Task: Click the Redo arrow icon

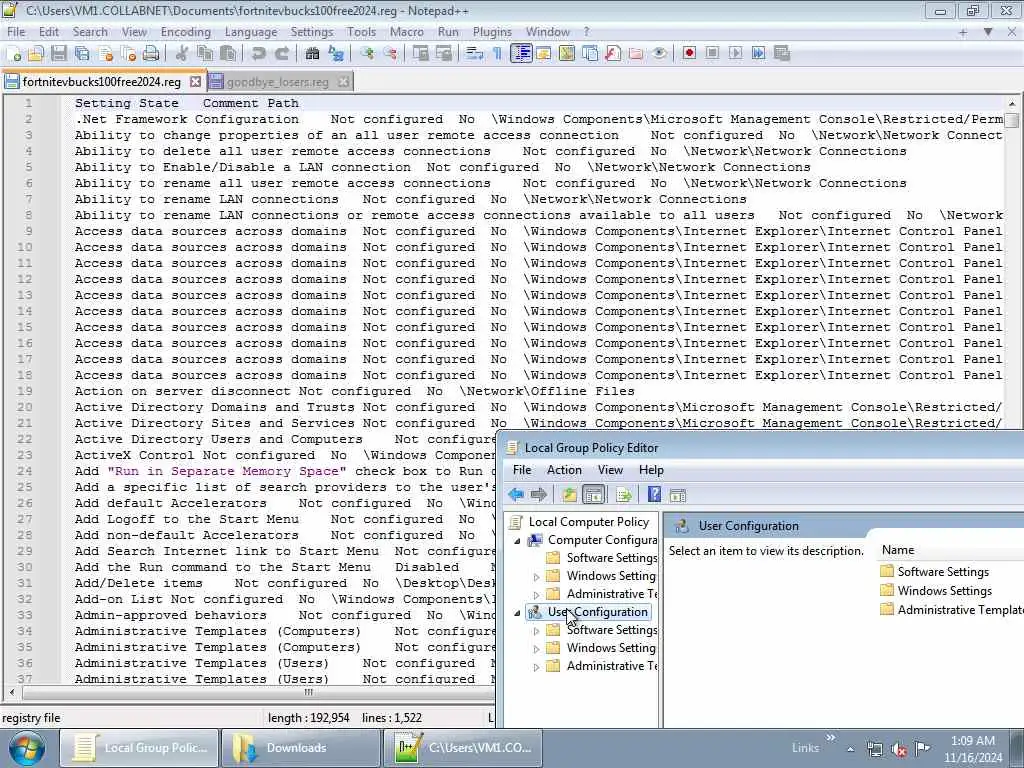Action: tap(281, 54)
